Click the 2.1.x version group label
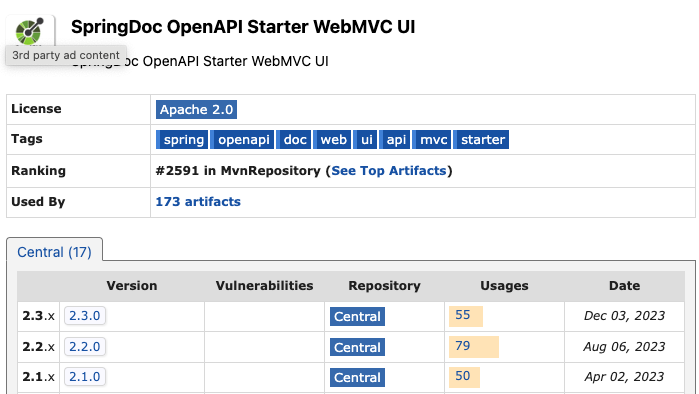 coord(38,377)
